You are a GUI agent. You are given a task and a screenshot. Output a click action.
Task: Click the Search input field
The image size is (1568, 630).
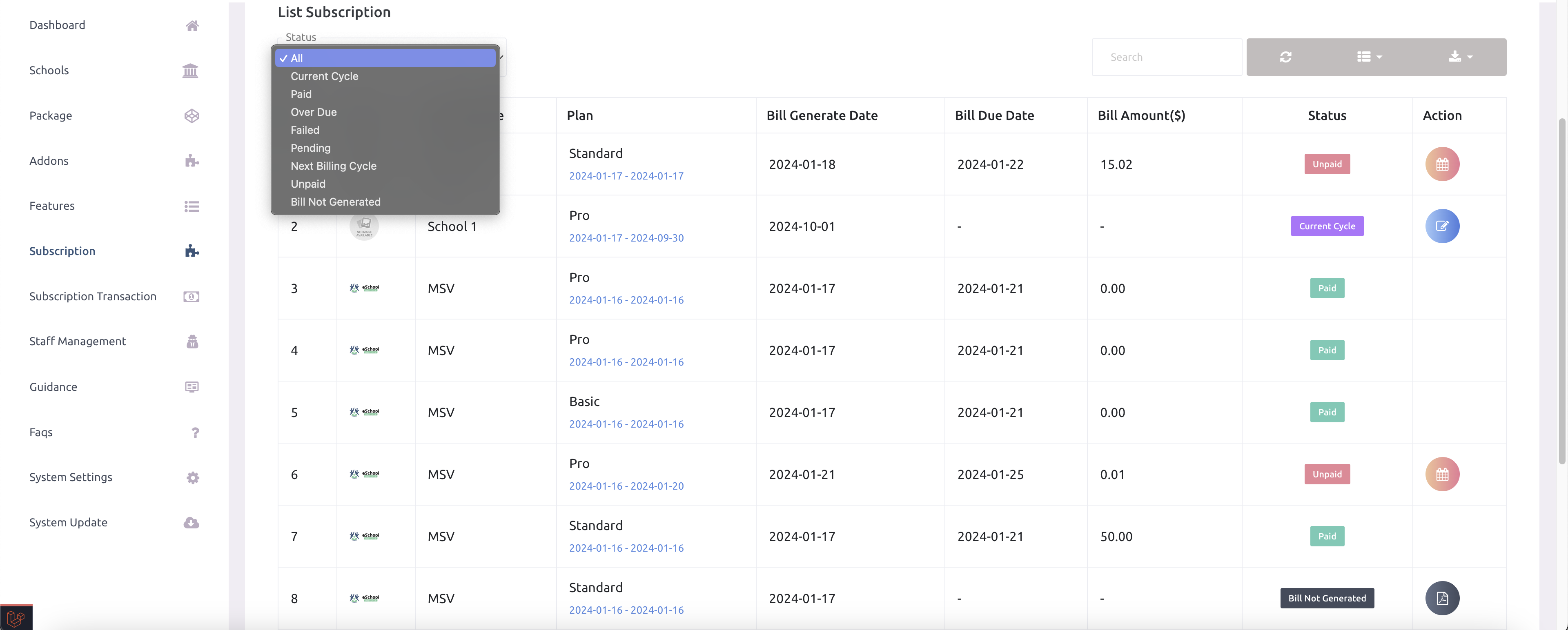click(1166, 57)
